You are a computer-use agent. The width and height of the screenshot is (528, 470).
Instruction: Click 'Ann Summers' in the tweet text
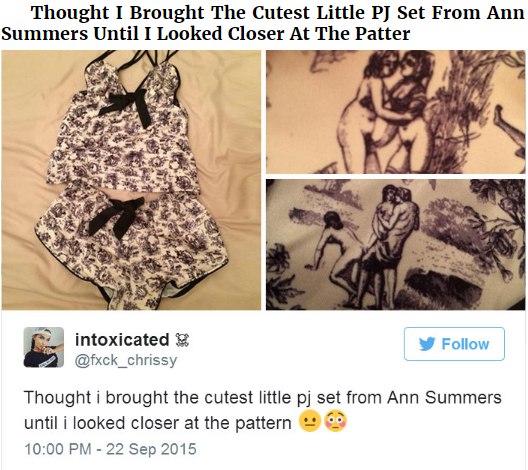click(x=444, y=397)
